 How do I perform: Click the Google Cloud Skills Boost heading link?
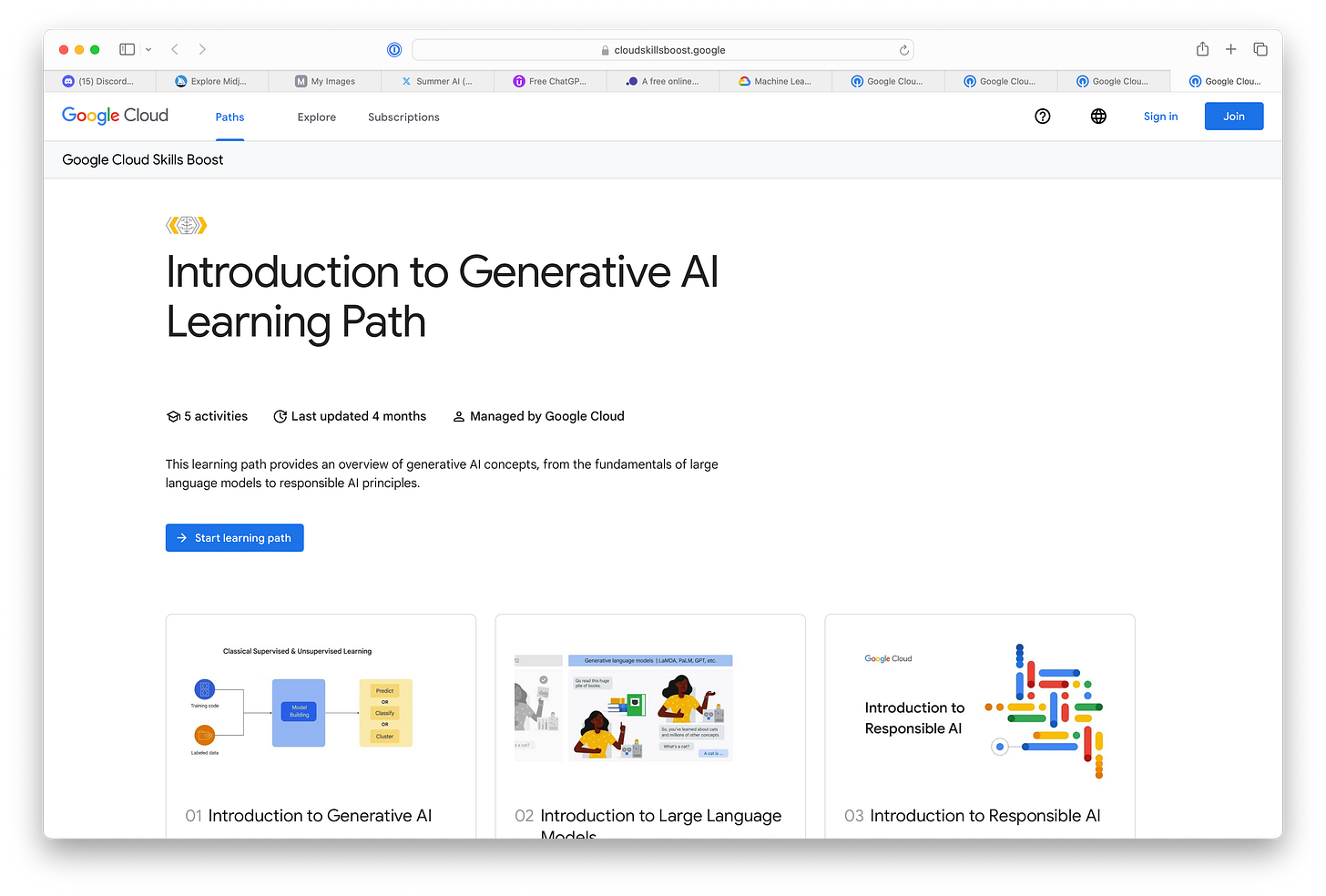143,159
